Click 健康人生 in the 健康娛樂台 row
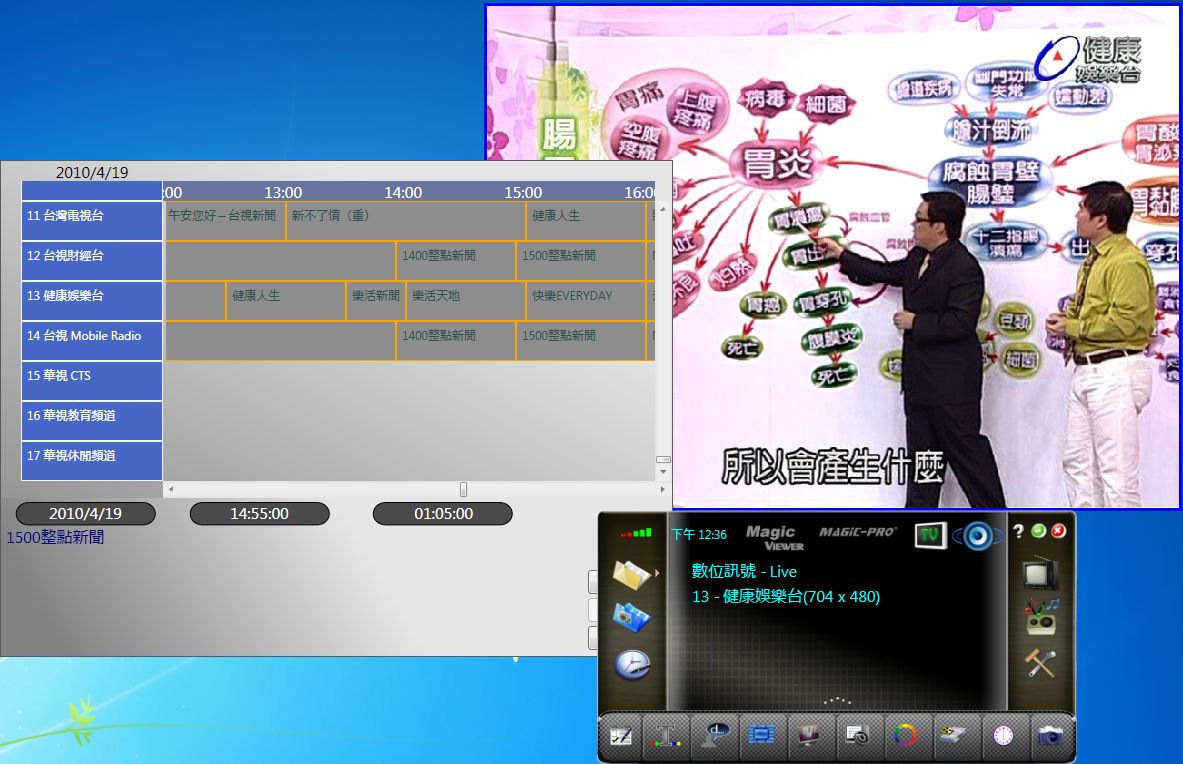Screen dimensions: 1183x764 286,301
